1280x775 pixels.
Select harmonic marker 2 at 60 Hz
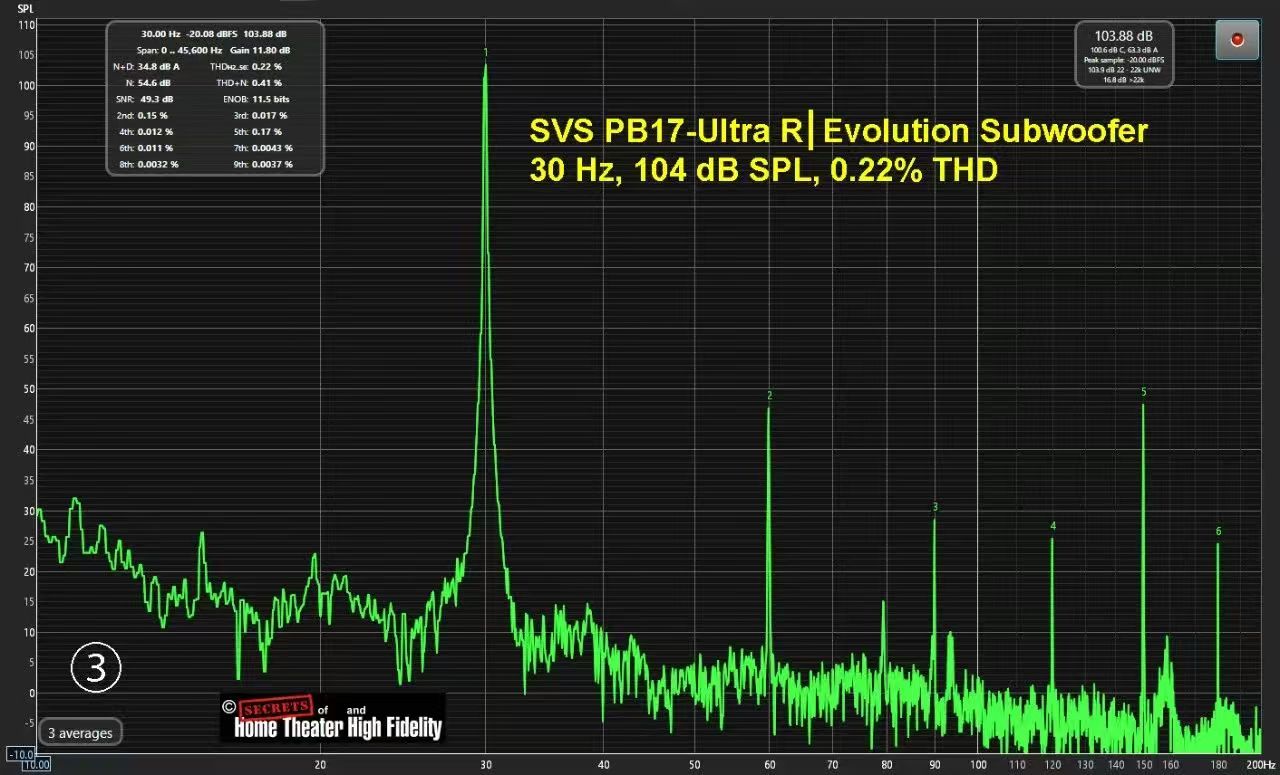point(769,396)
